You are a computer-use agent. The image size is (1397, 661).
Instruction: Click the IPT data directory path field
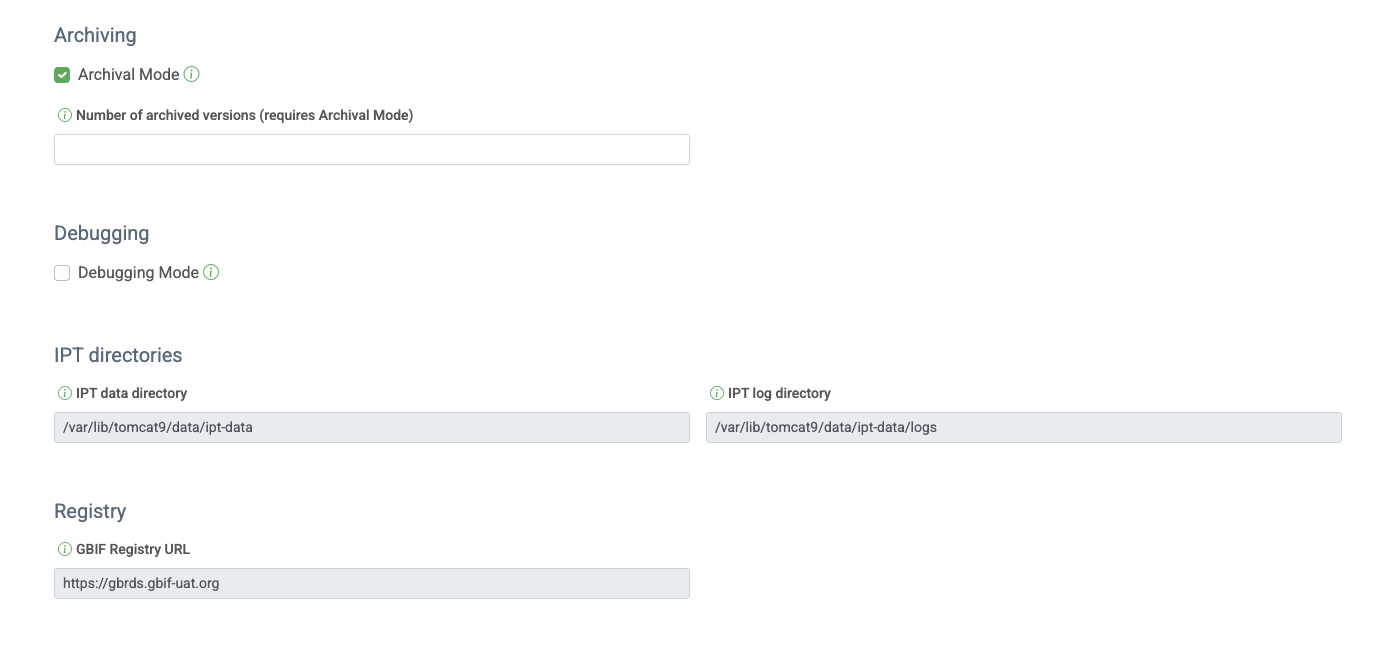pos(371,427)
